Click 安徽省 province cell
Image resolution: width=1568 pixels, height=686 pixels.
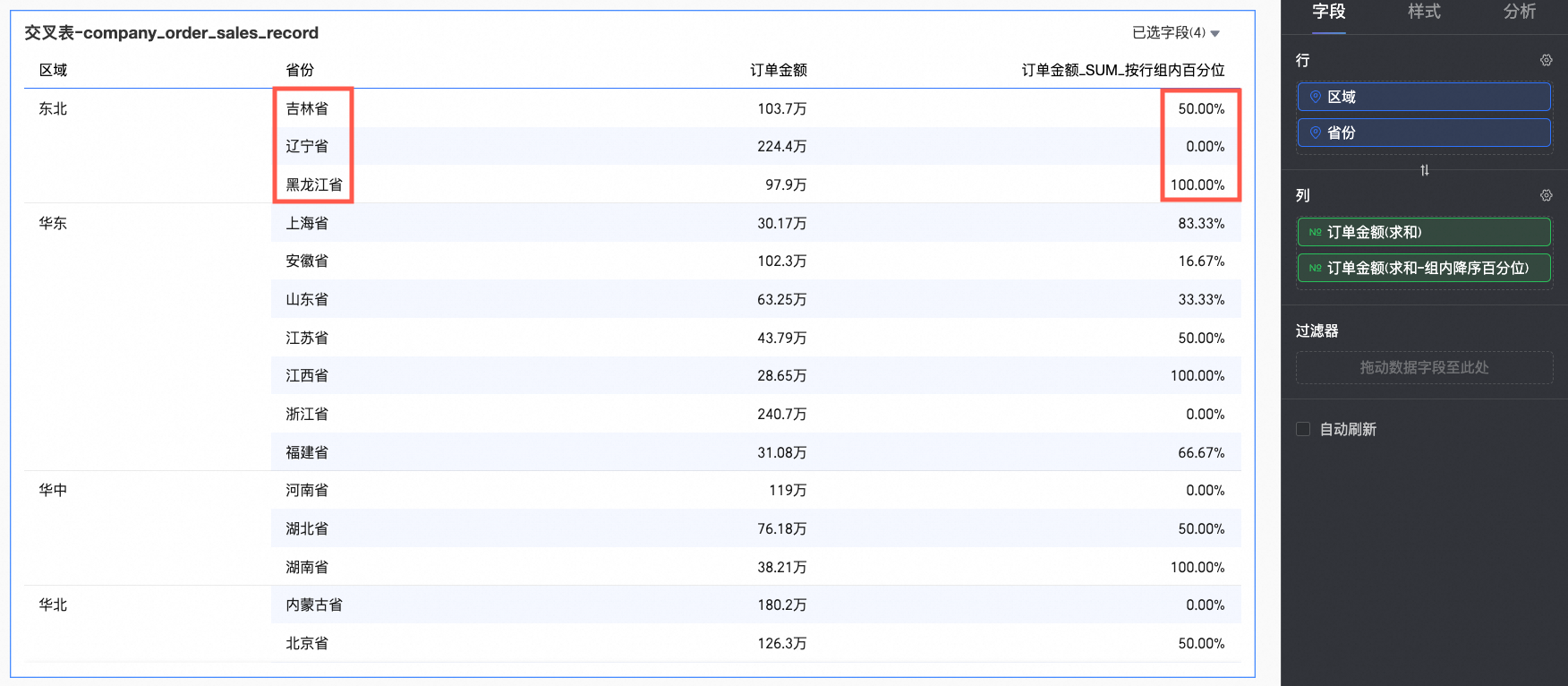307,261
